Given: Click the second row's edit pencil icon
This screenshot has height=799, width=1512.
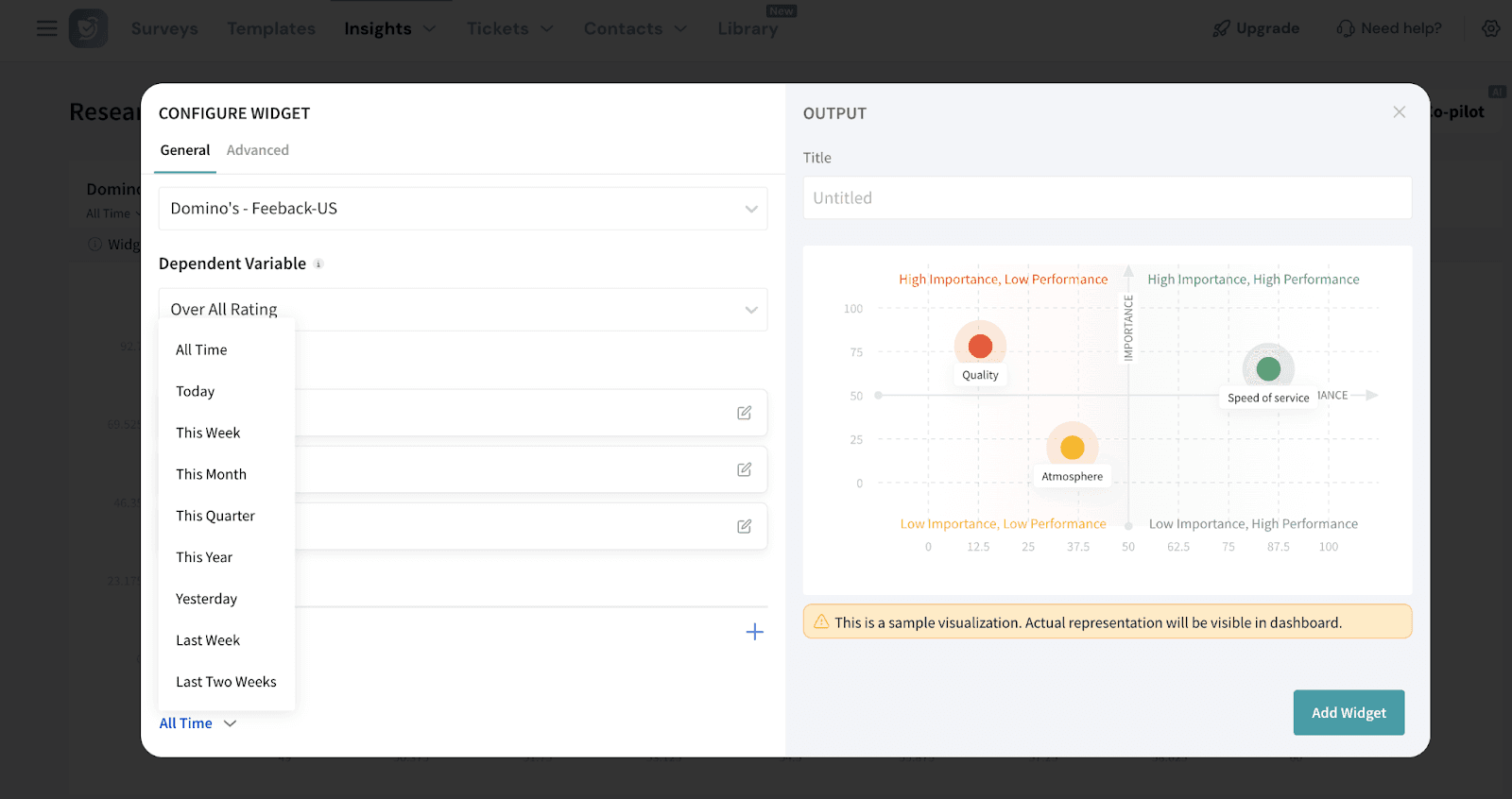Looking at the screenshot, I should tap(745, 469).
